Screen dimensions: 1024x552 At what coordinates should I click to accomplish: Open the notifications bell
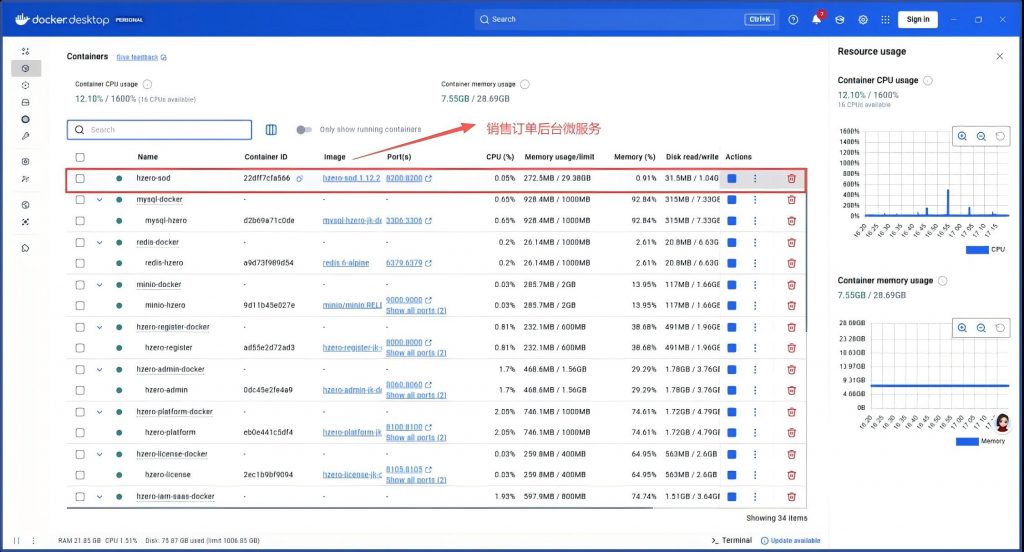coord(816,19)
